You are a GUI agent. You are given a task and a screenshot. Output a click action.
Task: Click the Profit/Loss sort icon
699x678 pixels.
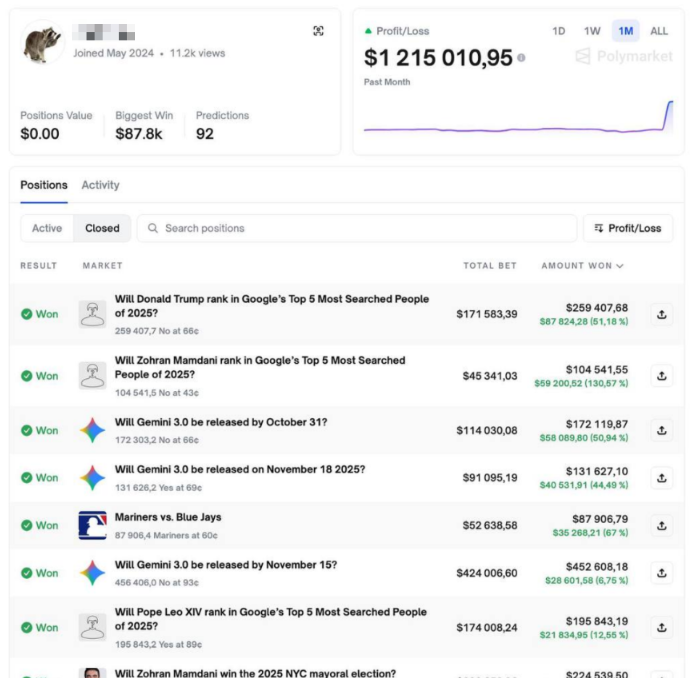pos(599,228)
